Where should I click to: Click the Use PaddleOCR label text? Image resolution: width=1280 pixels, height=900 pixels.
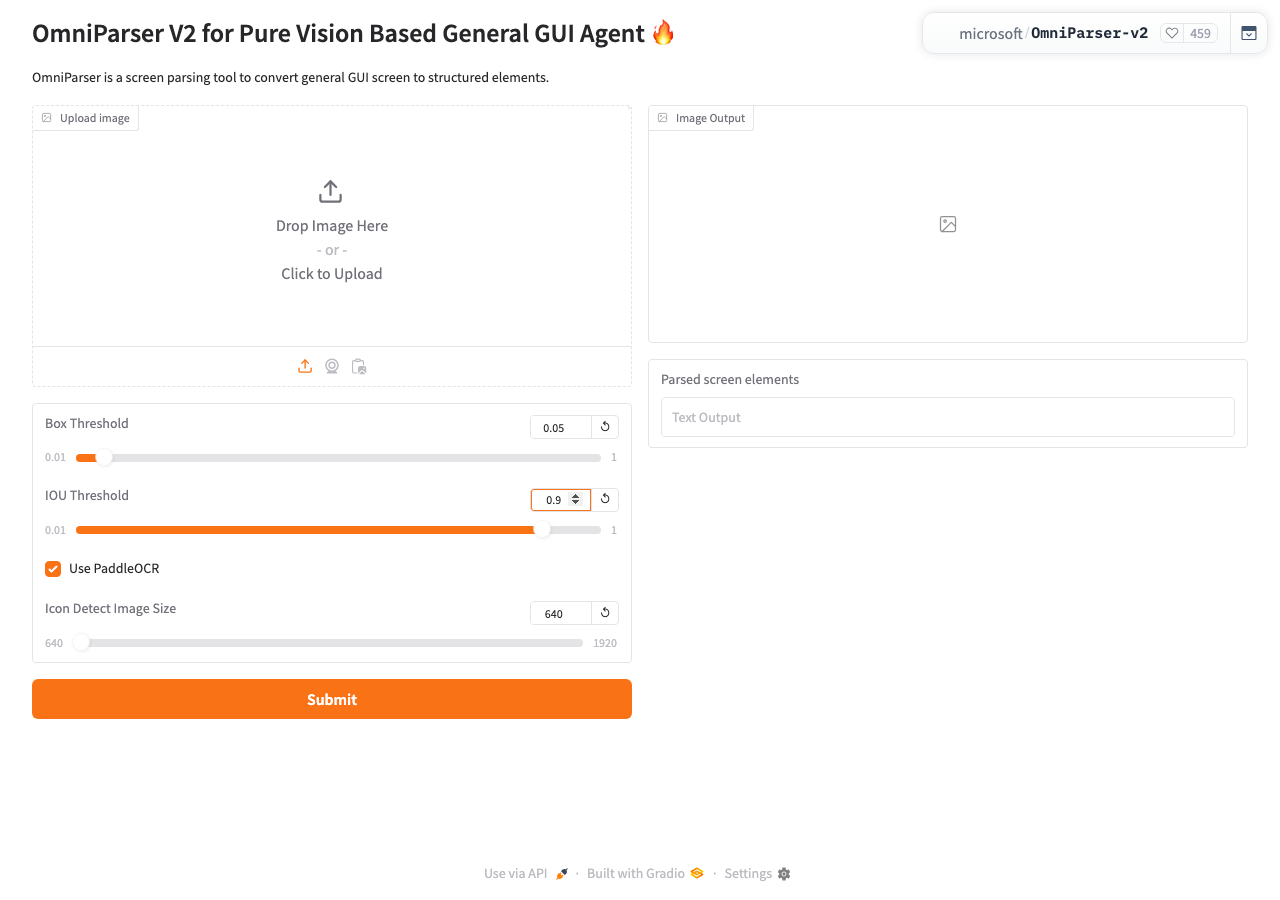tap(114, 569)
